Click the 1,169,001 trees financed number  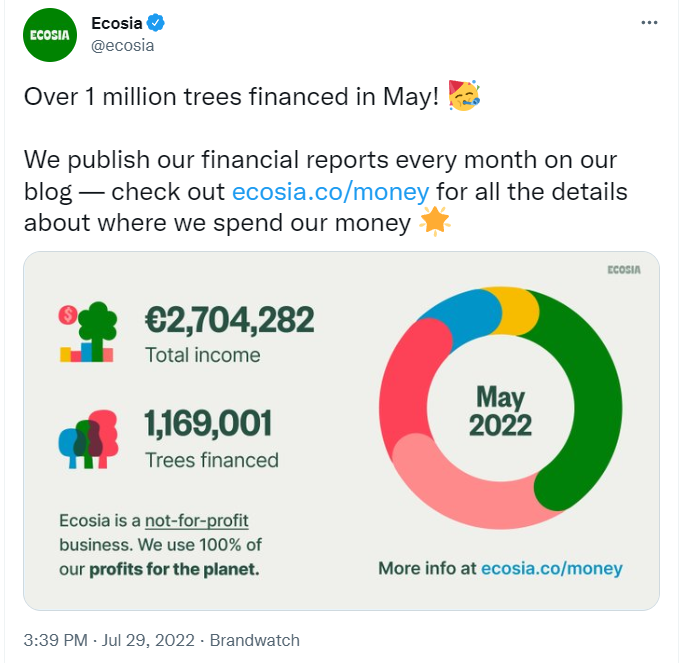pos(208,423)
